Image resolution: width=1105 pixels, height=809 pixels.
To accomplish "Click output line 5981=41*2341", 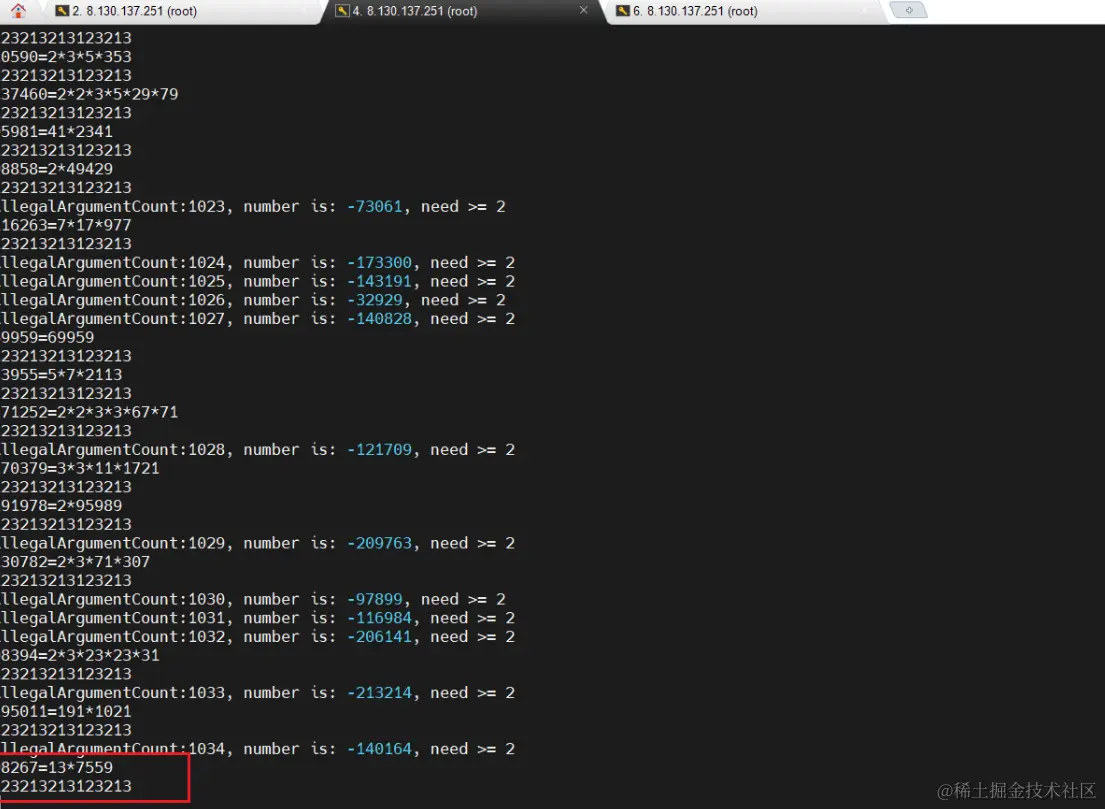I will tap(56, 131).
